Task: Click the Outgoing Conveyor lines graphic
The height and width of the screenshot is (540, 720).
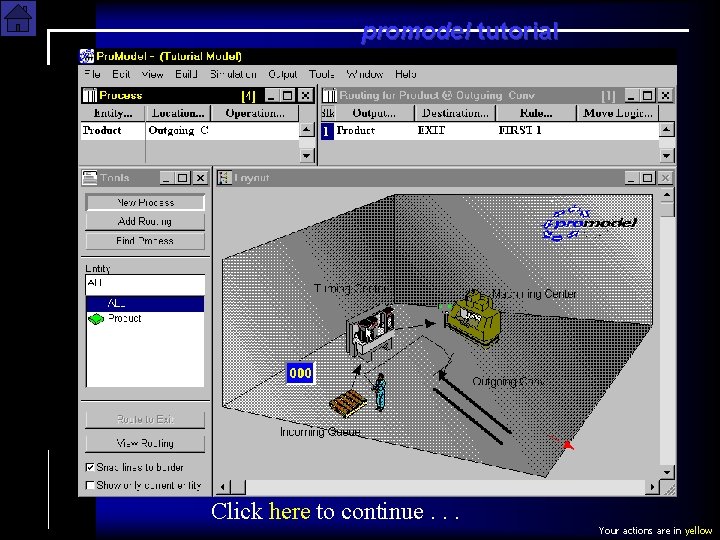Action: pos(472,408)
